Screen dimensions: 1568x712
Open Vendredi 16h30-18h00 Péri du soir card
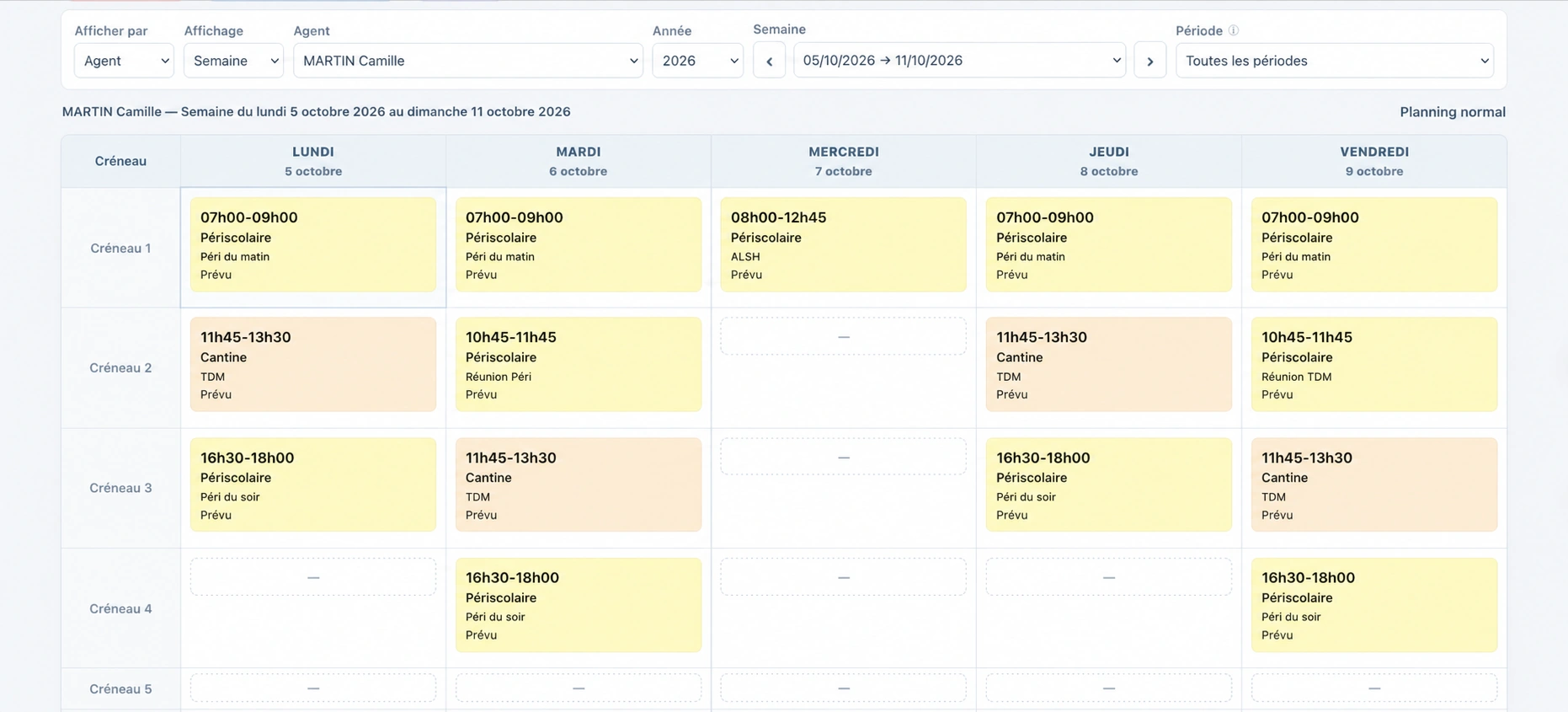[1374, 605]
